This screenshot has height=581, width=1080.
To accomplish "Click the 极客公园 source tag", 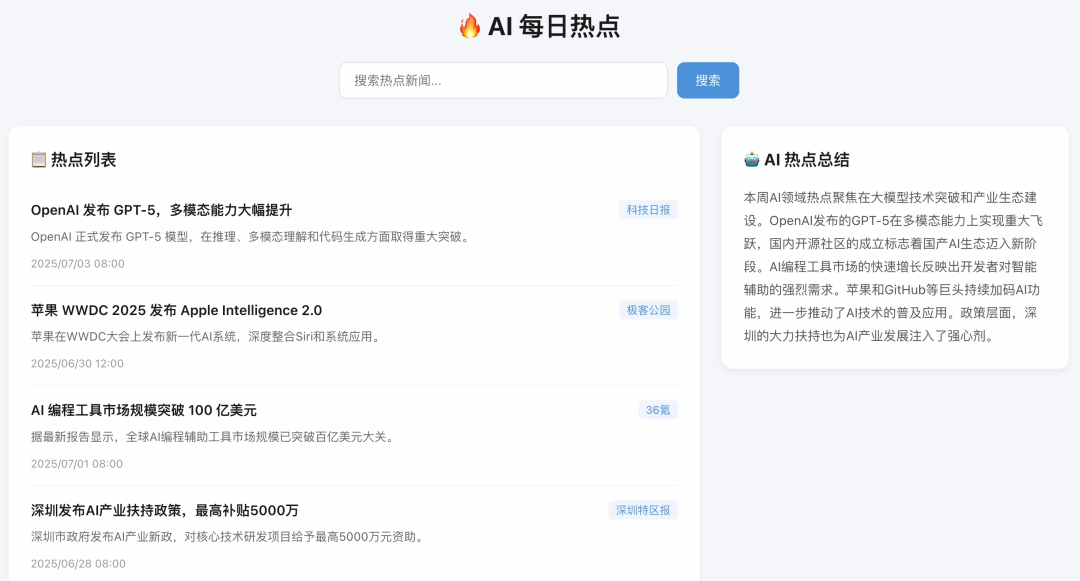I will (x=648, y=310).
